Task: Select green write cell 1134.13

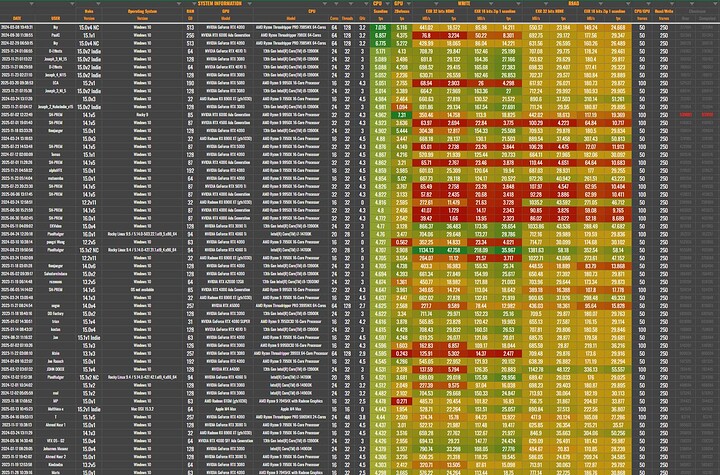Action: coord(426,250)
